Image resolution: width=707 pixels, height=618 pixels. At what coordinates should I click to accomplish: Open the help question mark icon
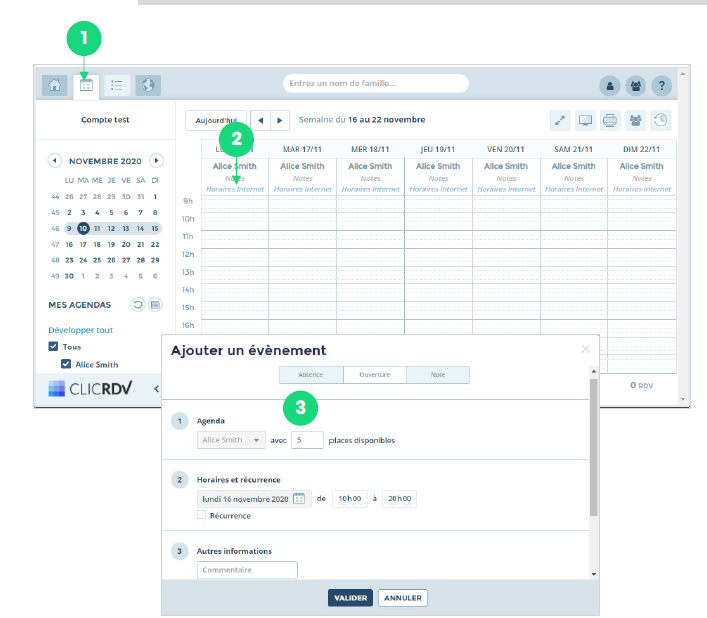tap(661, 85)
